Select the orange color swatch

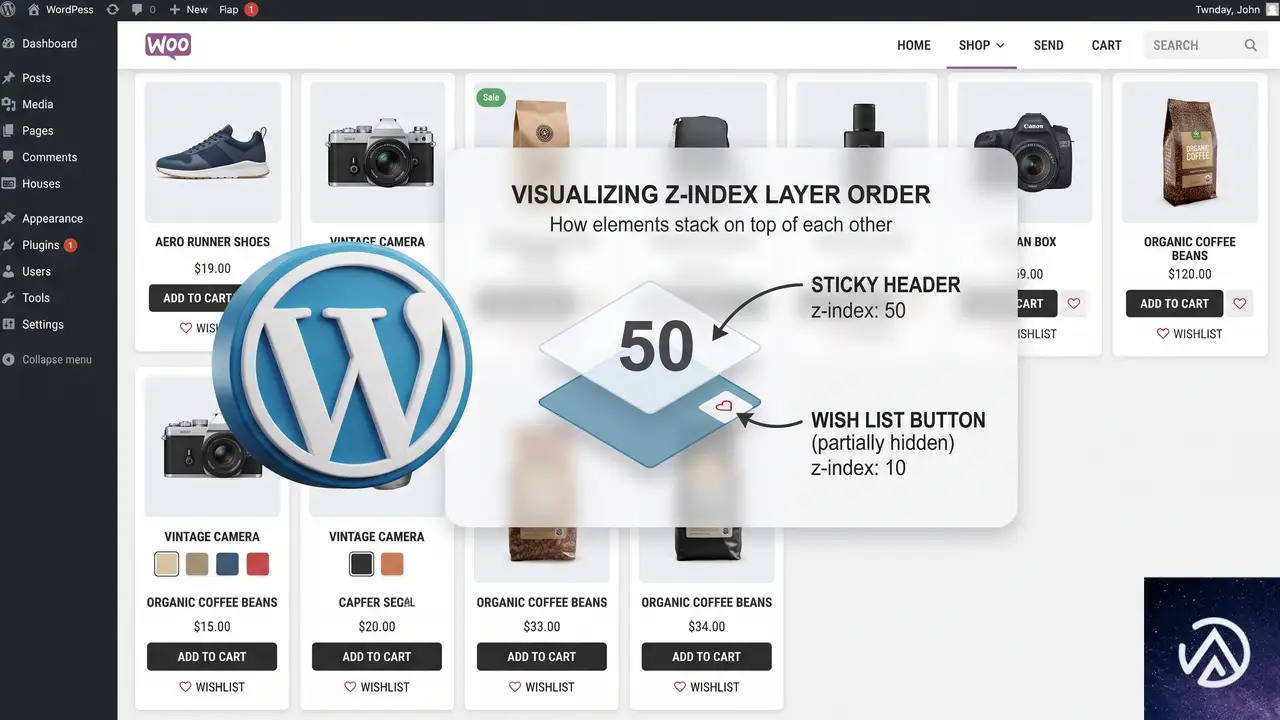point(392,564)
